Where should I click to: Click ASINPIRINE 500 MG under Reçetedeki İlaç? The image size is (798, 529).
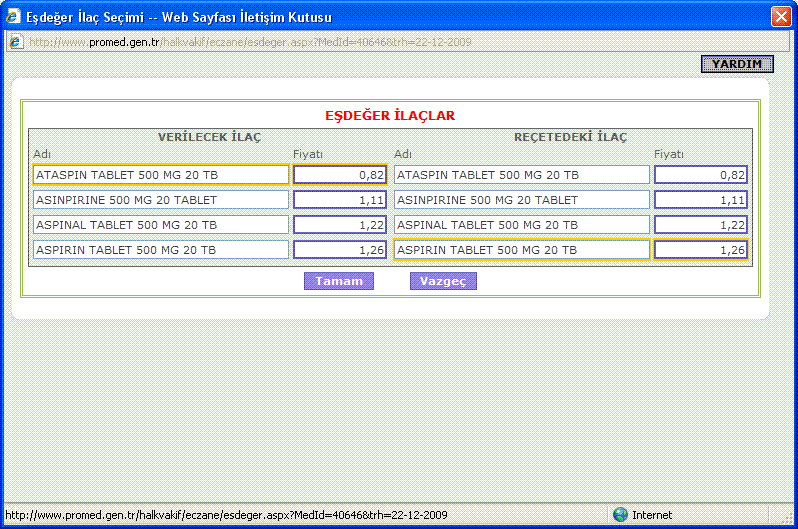[x=522, y=200]
